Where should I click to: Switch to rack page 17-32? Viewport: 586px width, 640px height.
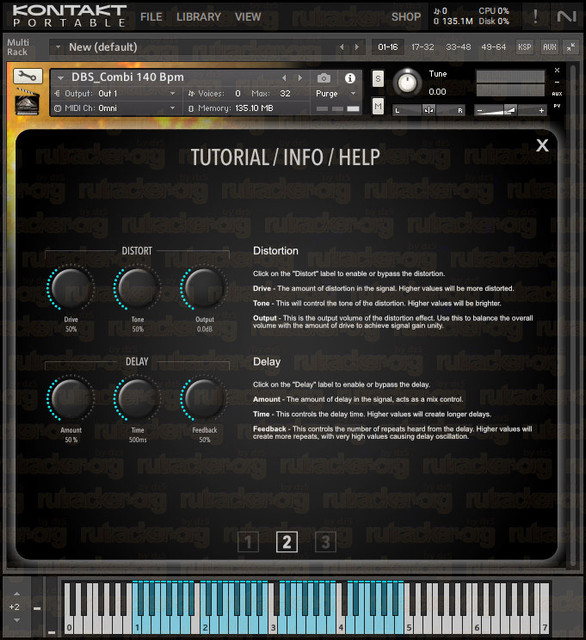[422, 47]
